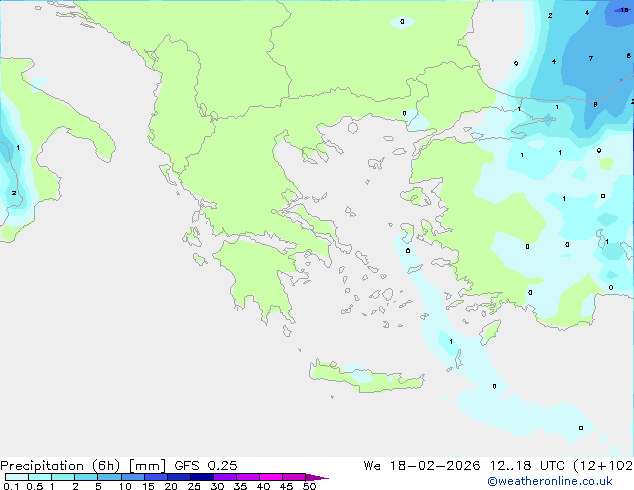Click the legend value label '10'

(125, 486)
